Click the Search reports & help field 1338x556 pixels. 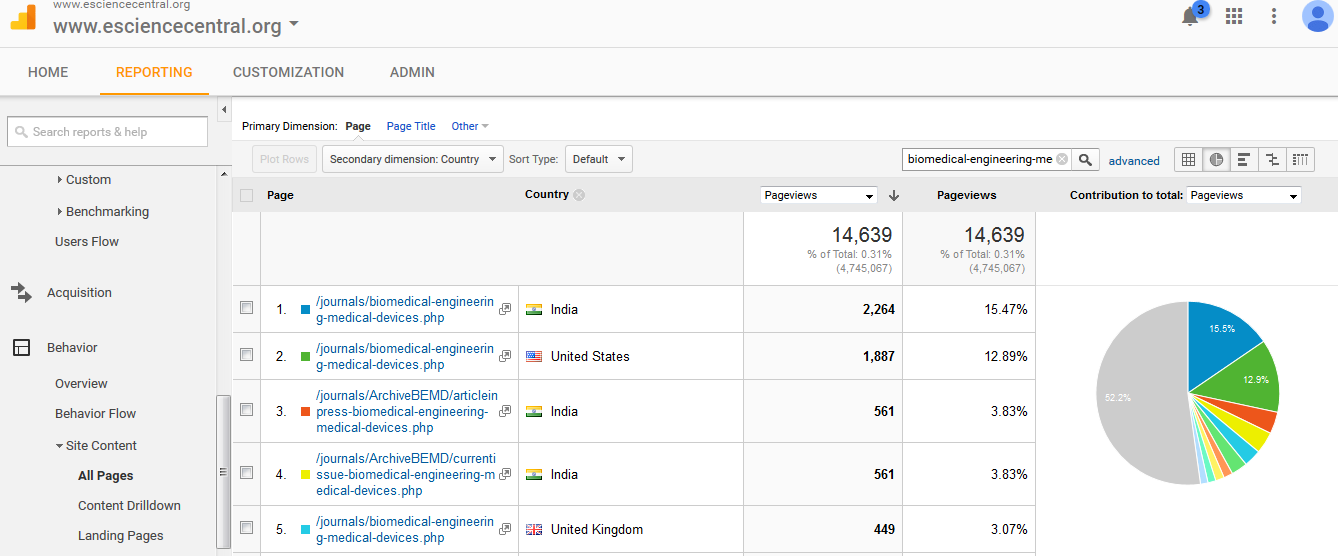[x=108, y=132]
